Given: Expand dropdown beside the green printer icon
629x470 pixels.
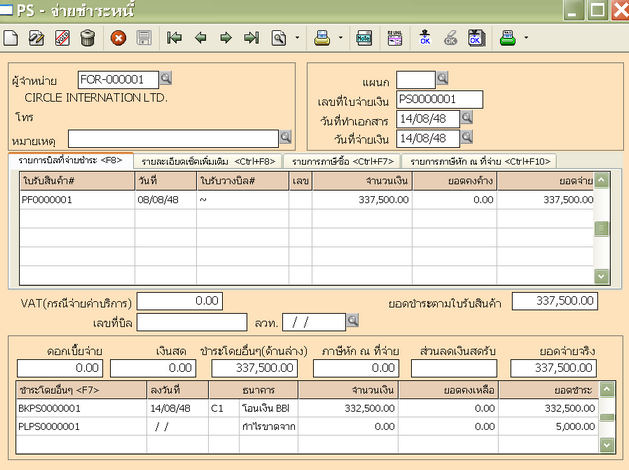Looking at the screenshot, I should (x=527, y=39).
